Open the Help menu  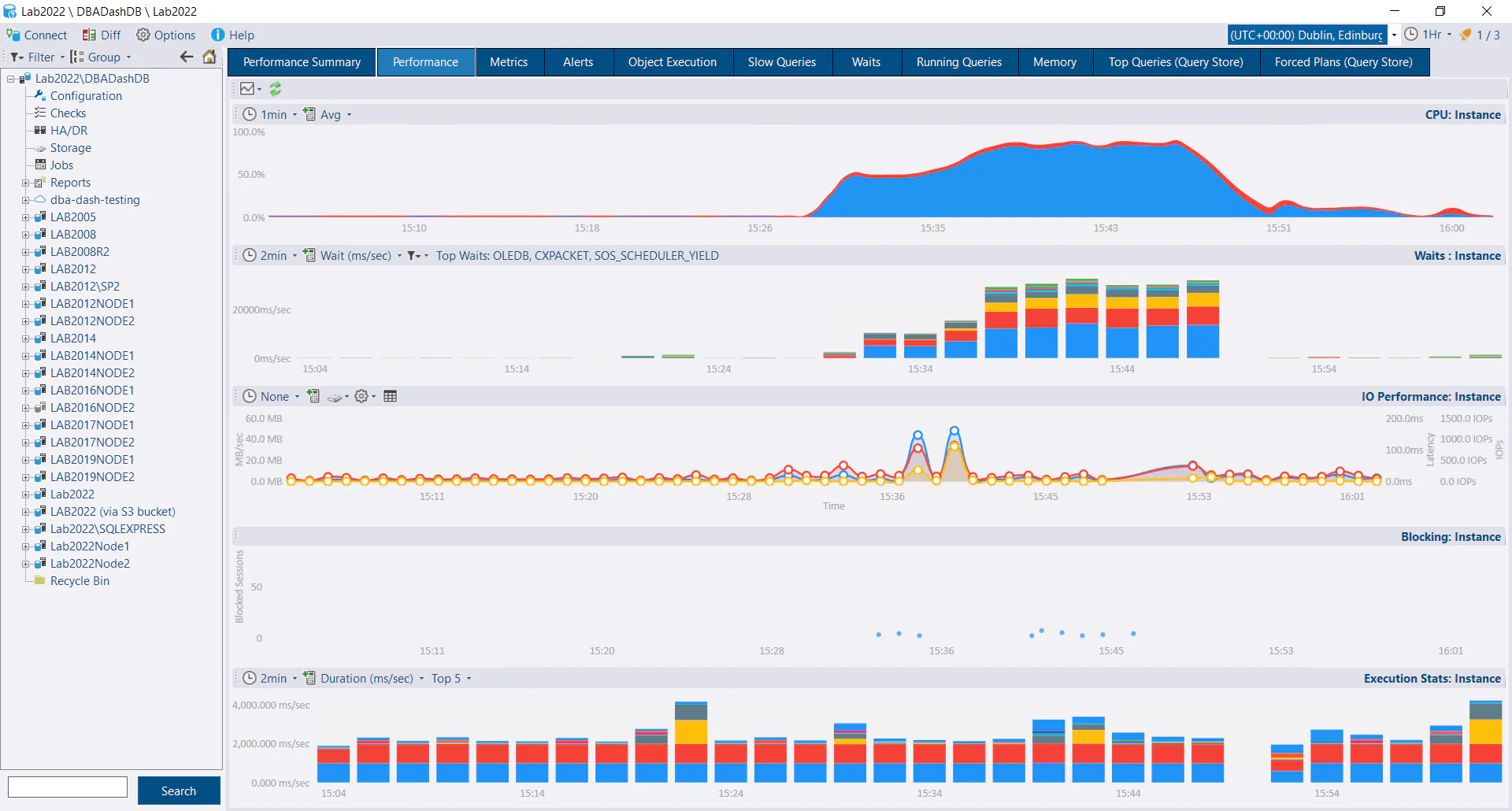point(233,35)
